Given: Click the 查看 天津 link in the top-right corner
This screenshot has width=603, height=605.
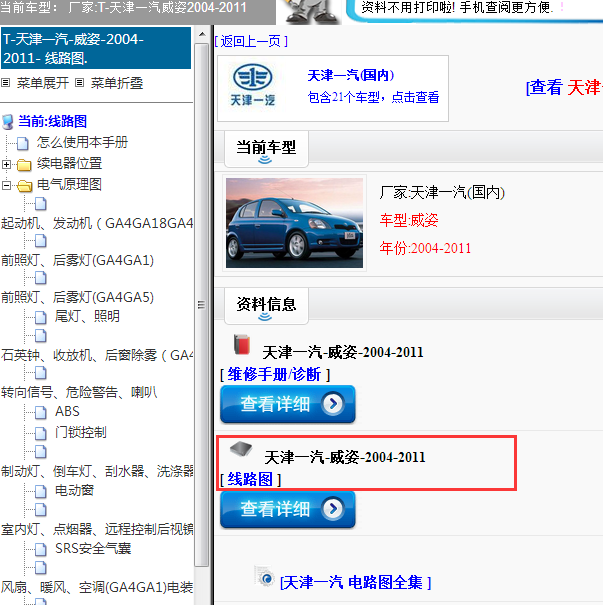Looking at the screenshot, I should point(564,87).
